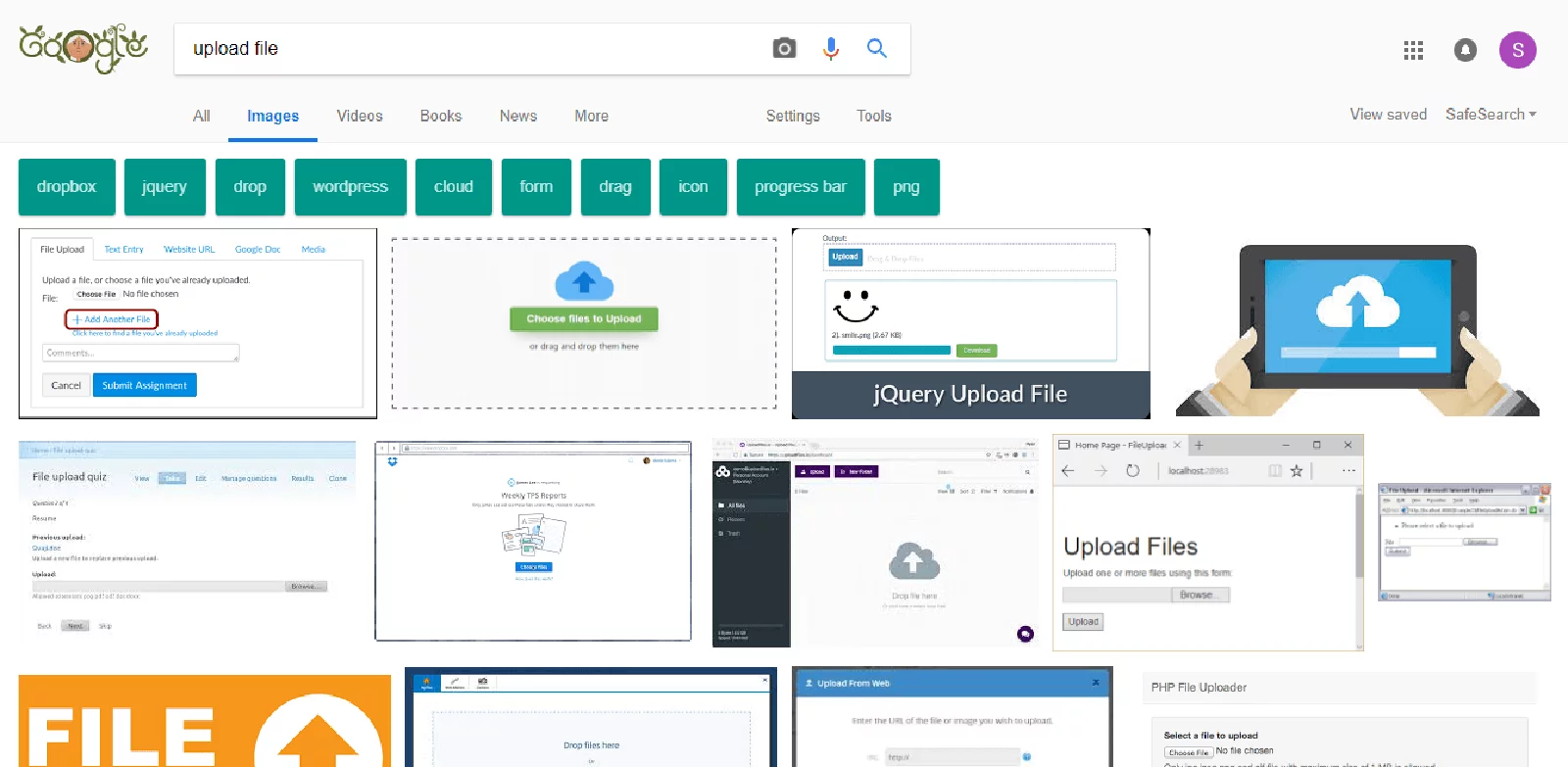Click the magnifying glass search button

coord(877,48)
